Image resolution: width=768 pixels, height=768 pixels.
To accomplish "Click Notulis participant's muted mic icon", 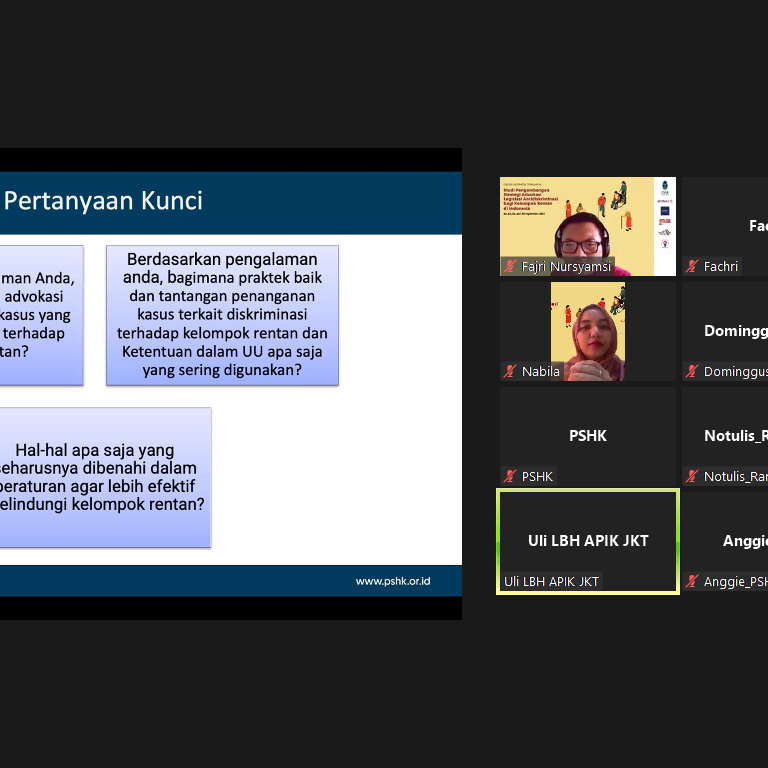I will (692, 477).
